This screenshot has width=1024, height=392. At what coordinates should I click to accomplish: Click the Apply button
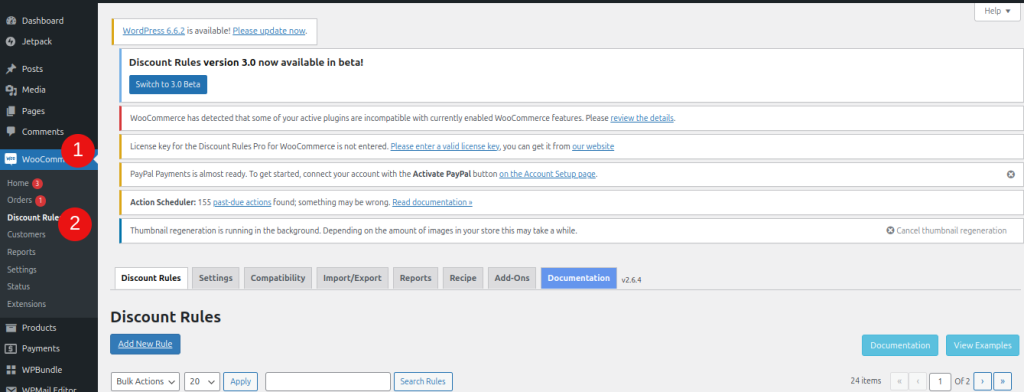pos(240,382)
